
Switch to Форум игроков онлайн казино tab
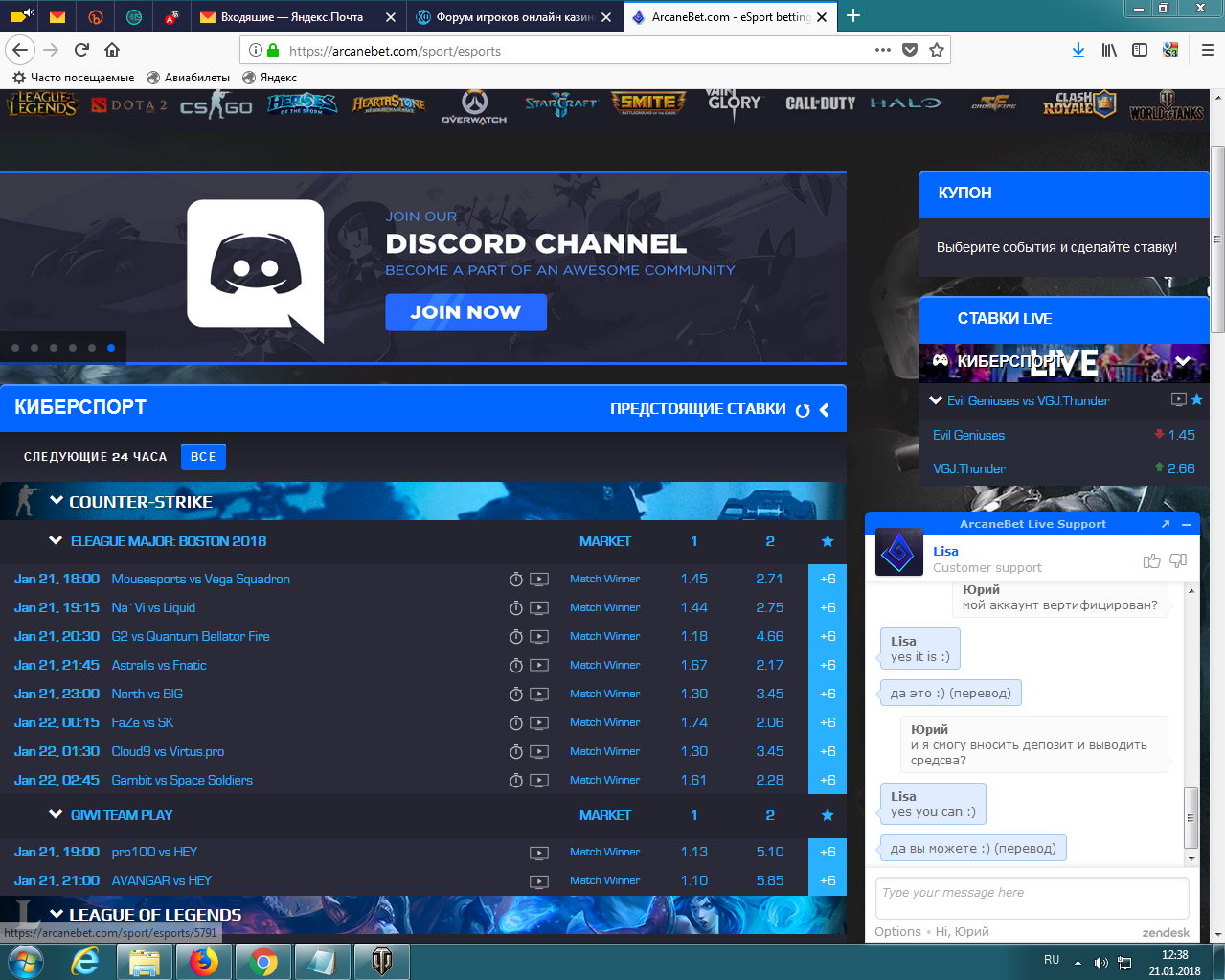click(x=514, y=17)
